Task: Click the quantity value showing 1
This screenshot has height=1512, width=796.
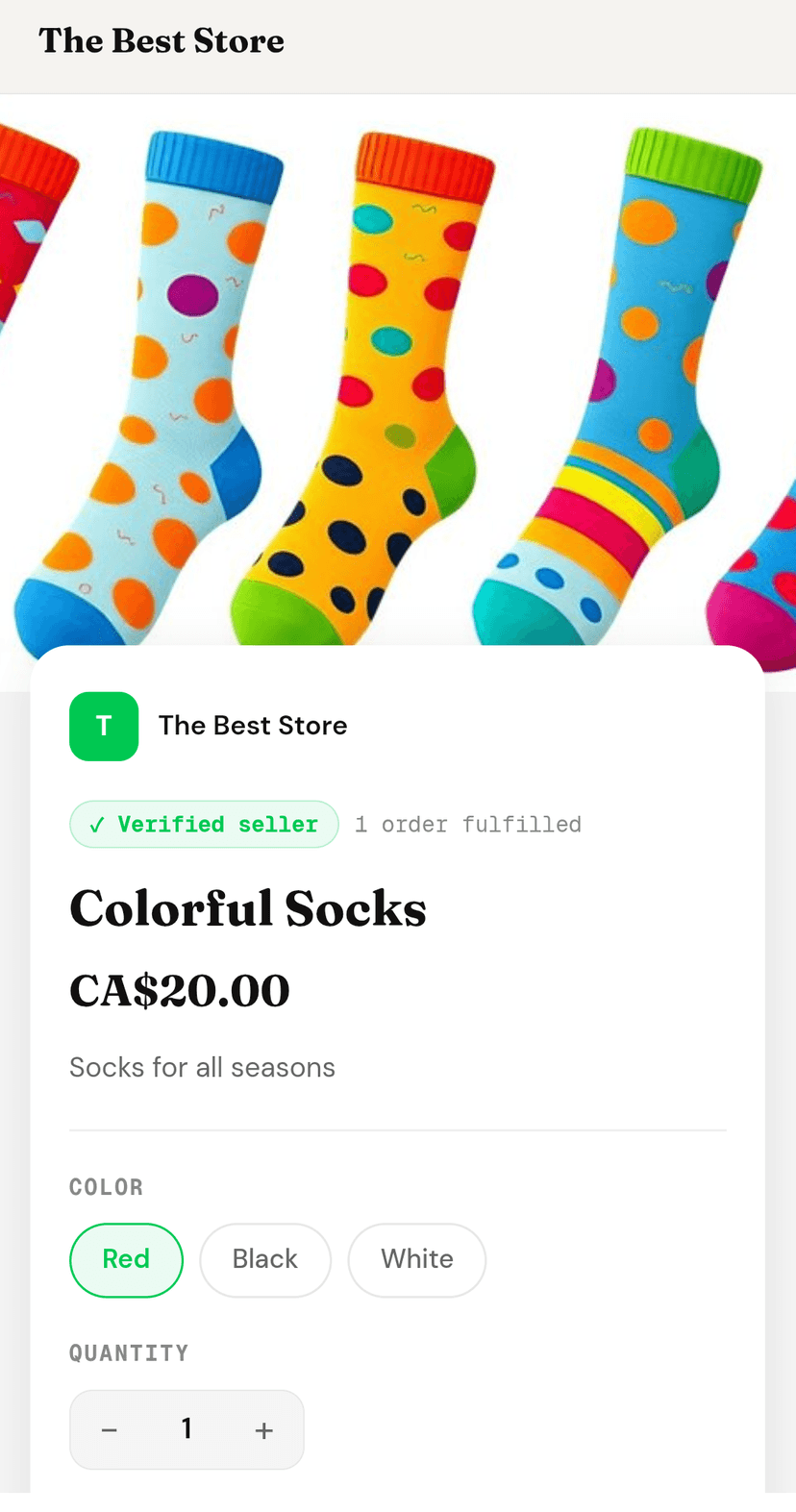Action: [187, 1429]
